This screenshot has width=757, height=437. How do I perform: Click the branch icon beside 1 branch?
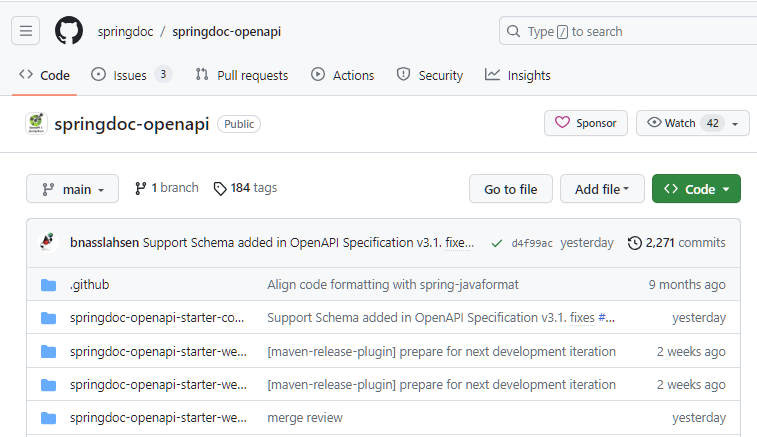(140, 188)
